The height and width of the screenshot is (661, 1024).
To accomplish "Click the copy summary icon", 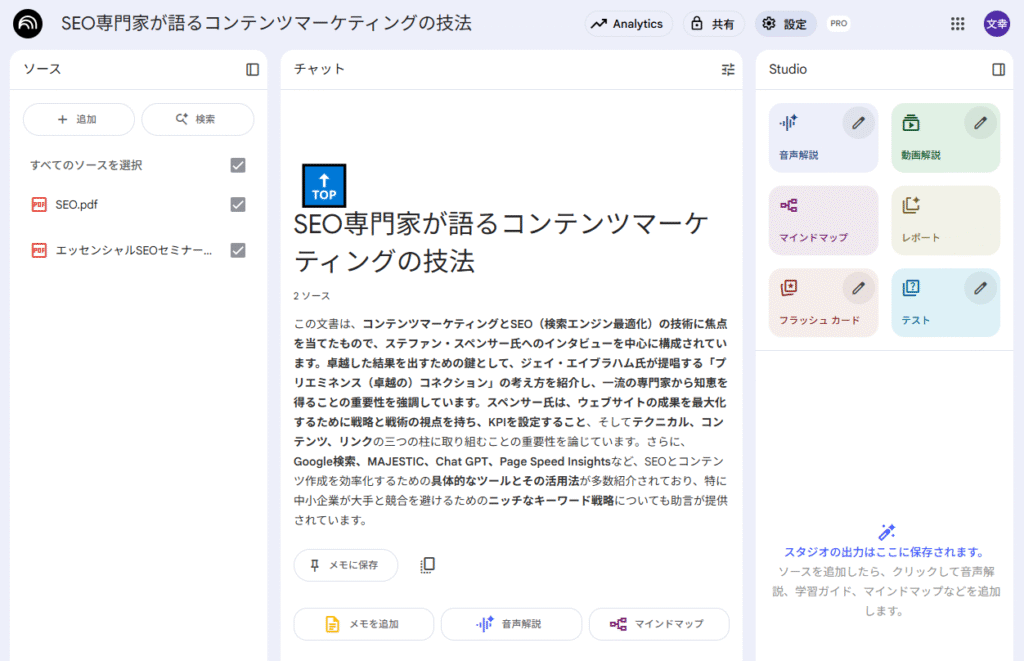I will 427,565.
